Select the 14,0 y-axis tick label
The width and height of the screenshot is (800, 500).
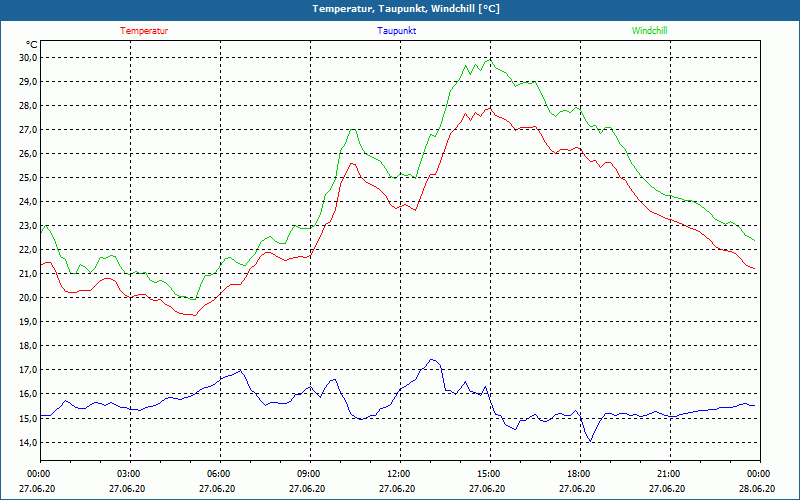click(28, 442)
